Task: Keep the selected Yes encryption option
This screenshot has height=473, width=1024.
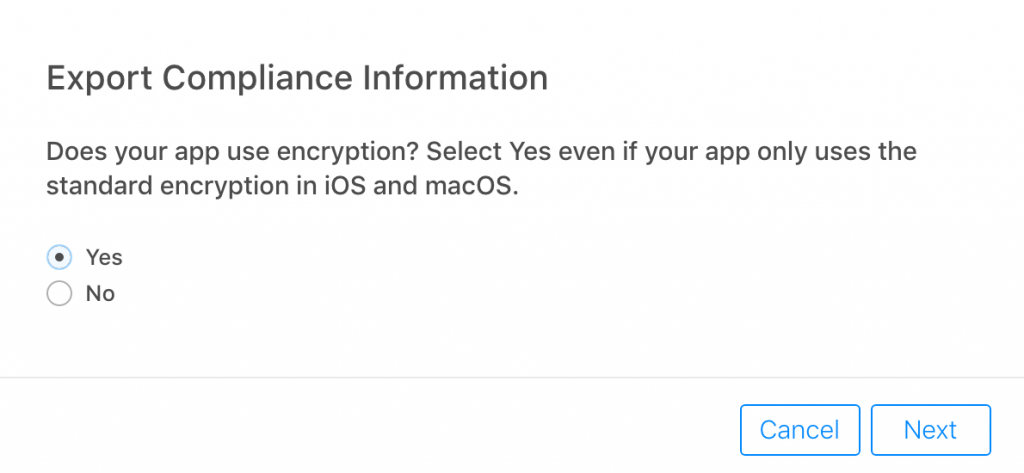Action: click(59, 257)
